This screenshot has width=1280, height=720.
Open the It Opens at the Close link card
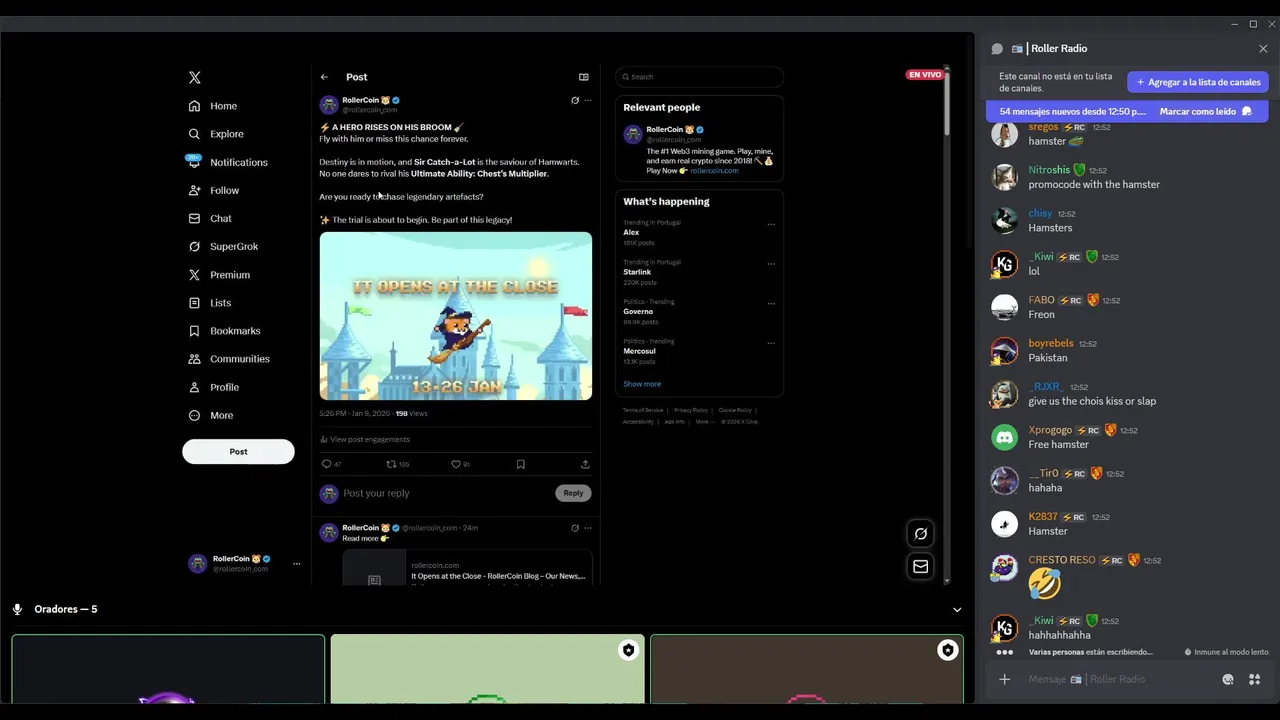(467, 567)
